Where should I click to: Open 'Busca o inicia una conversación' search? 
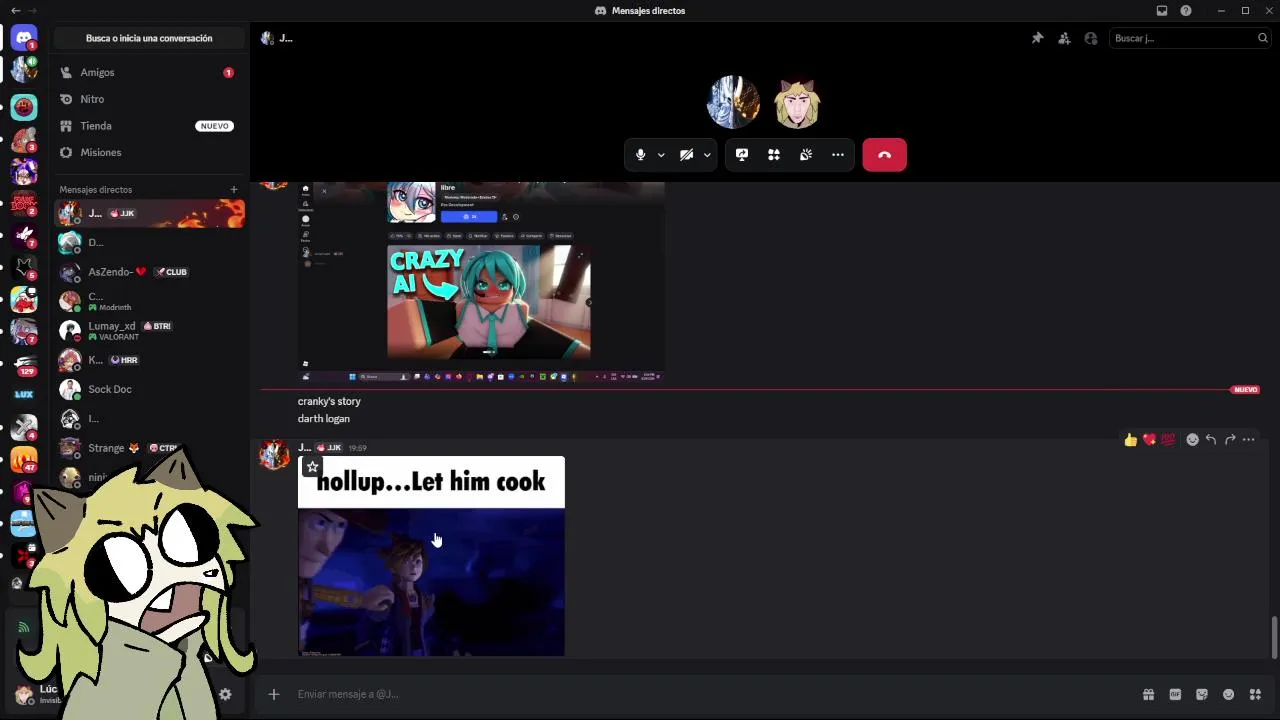(x=149, y=38)
